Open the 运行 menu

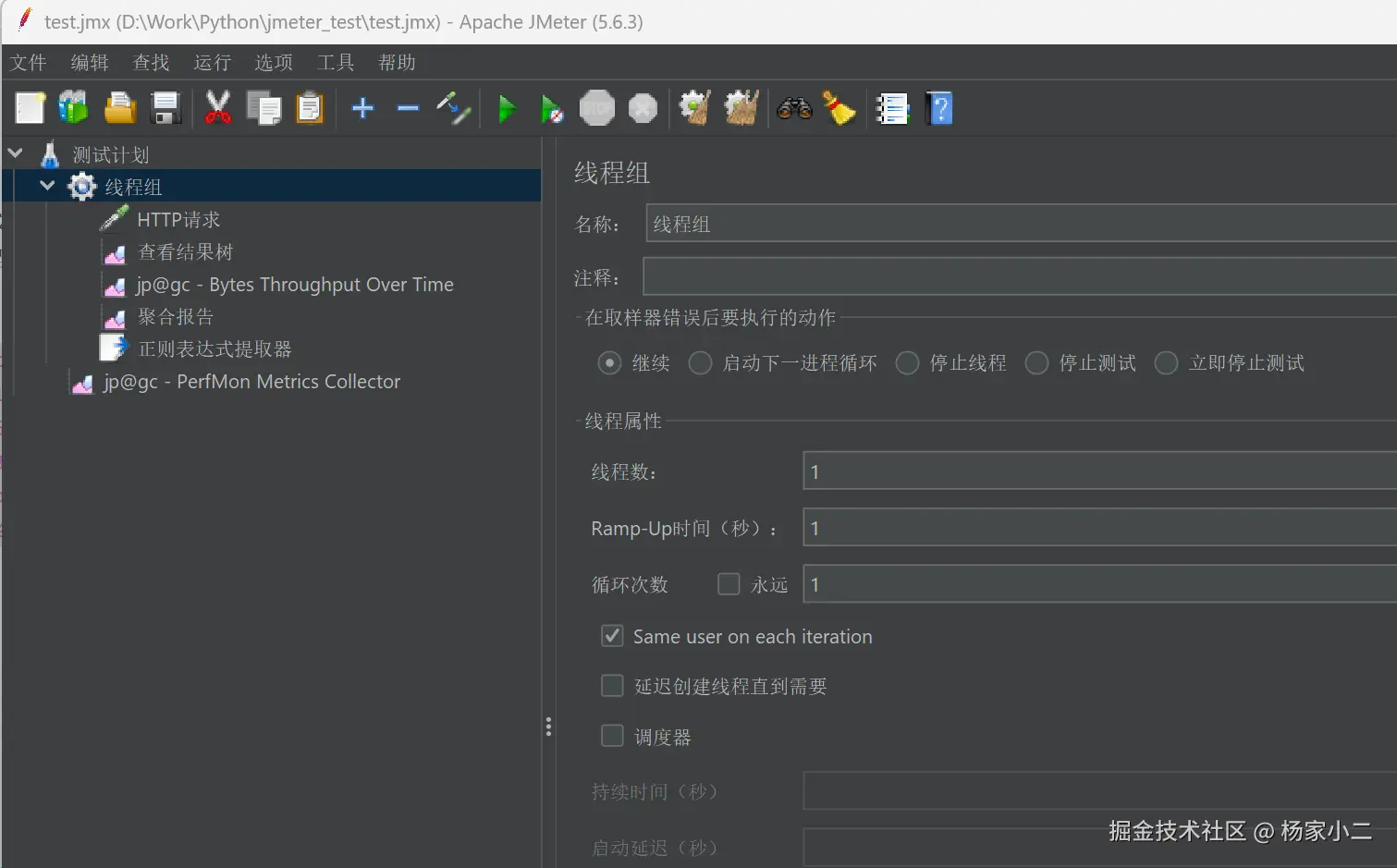click(x=213, y=62)
